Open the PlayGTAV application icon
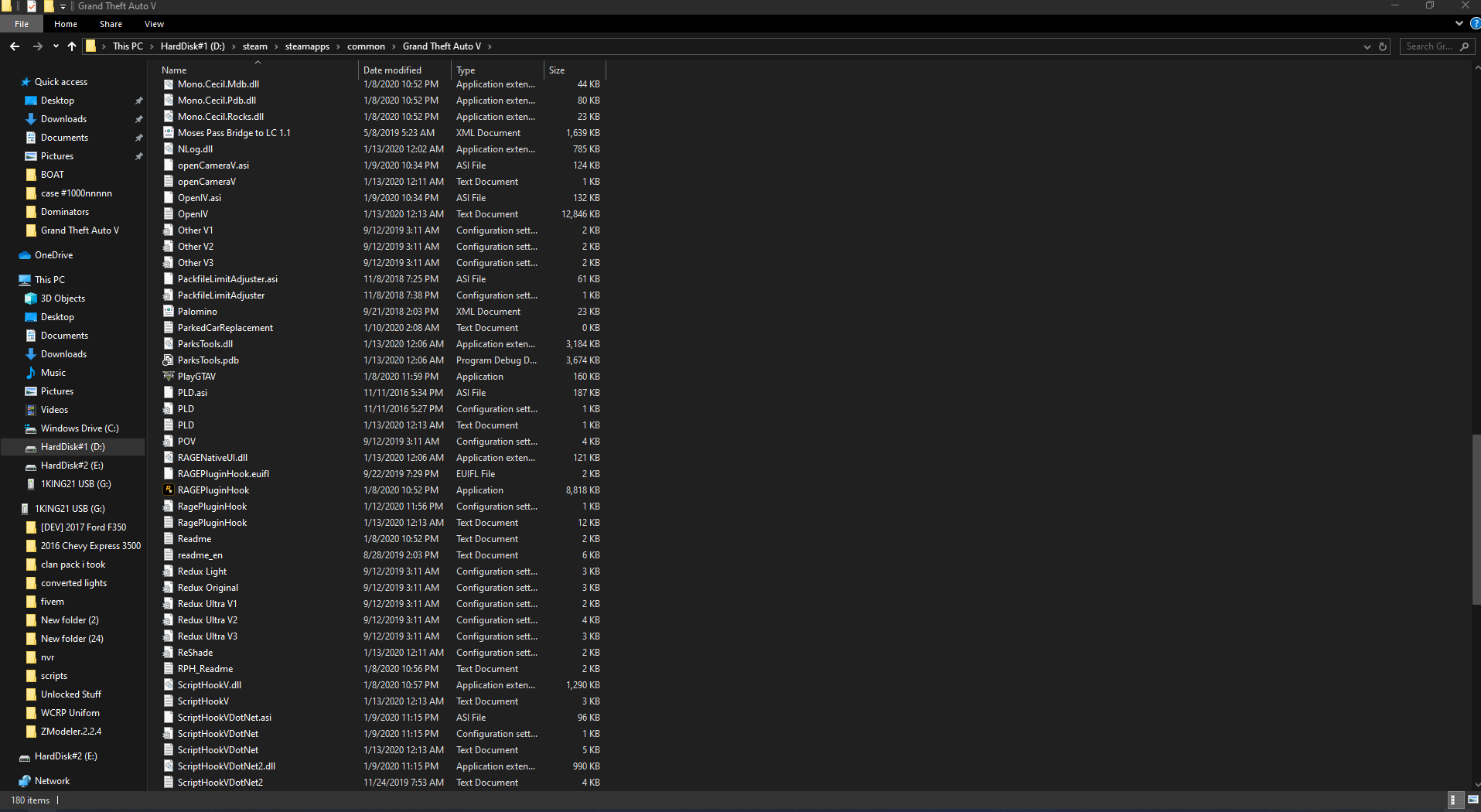Screen dimensions: 1481x812 tap(168, 377)
